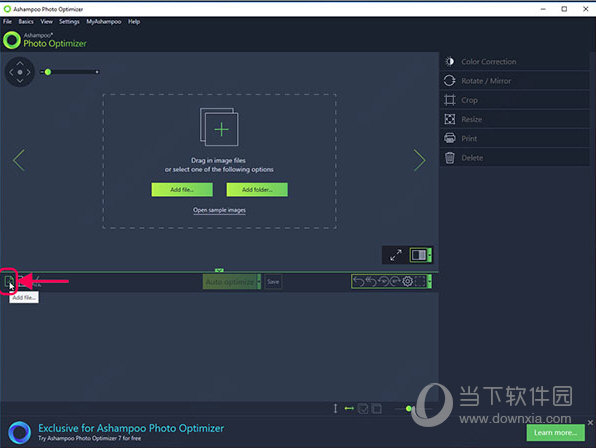Open the Basics menu

(26, 22)
